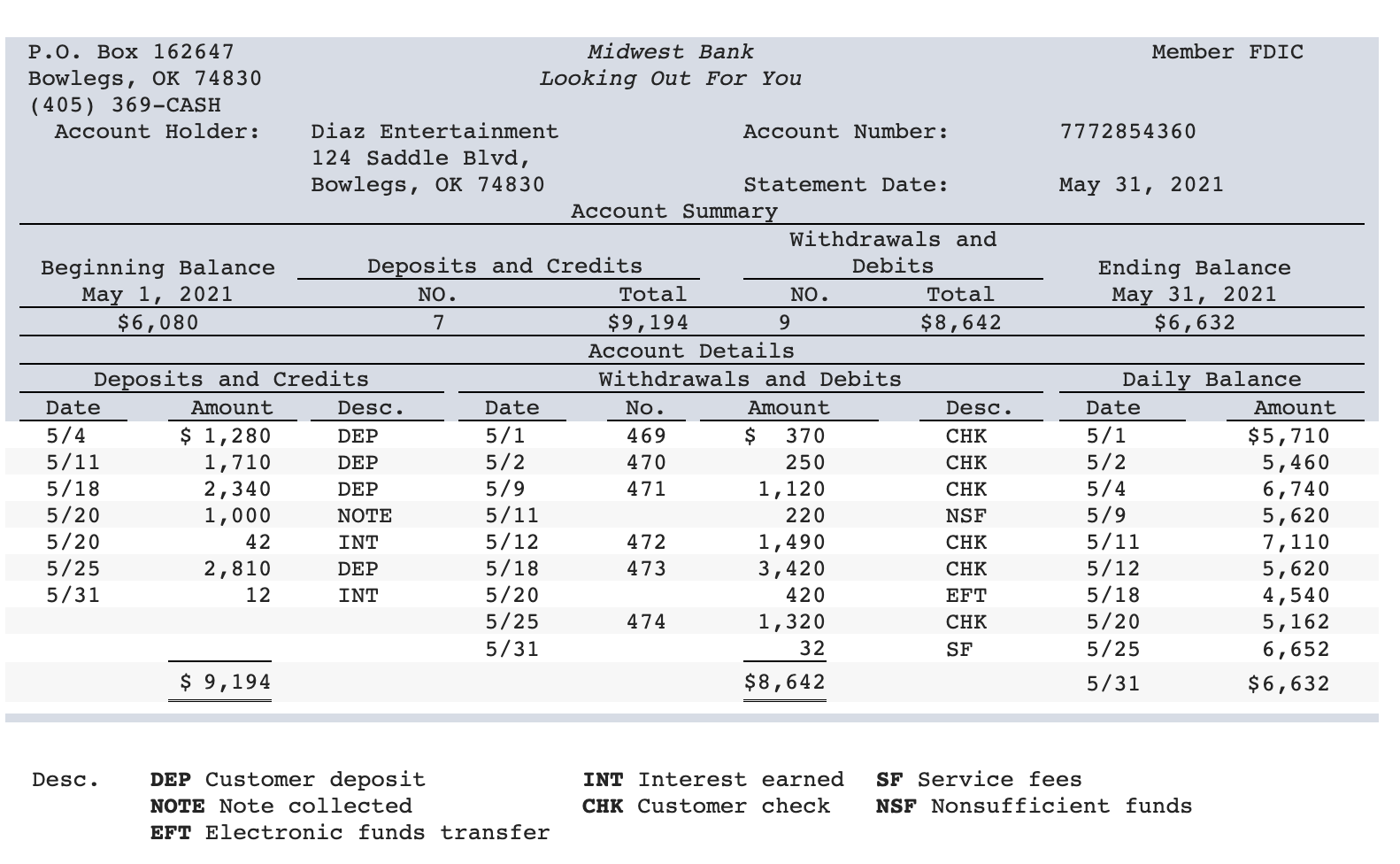Image resolution: width=1400 pixels, height=864 pixels.
Task: Select the NSF withdrawal amount 220
Action: coord(805,516)
